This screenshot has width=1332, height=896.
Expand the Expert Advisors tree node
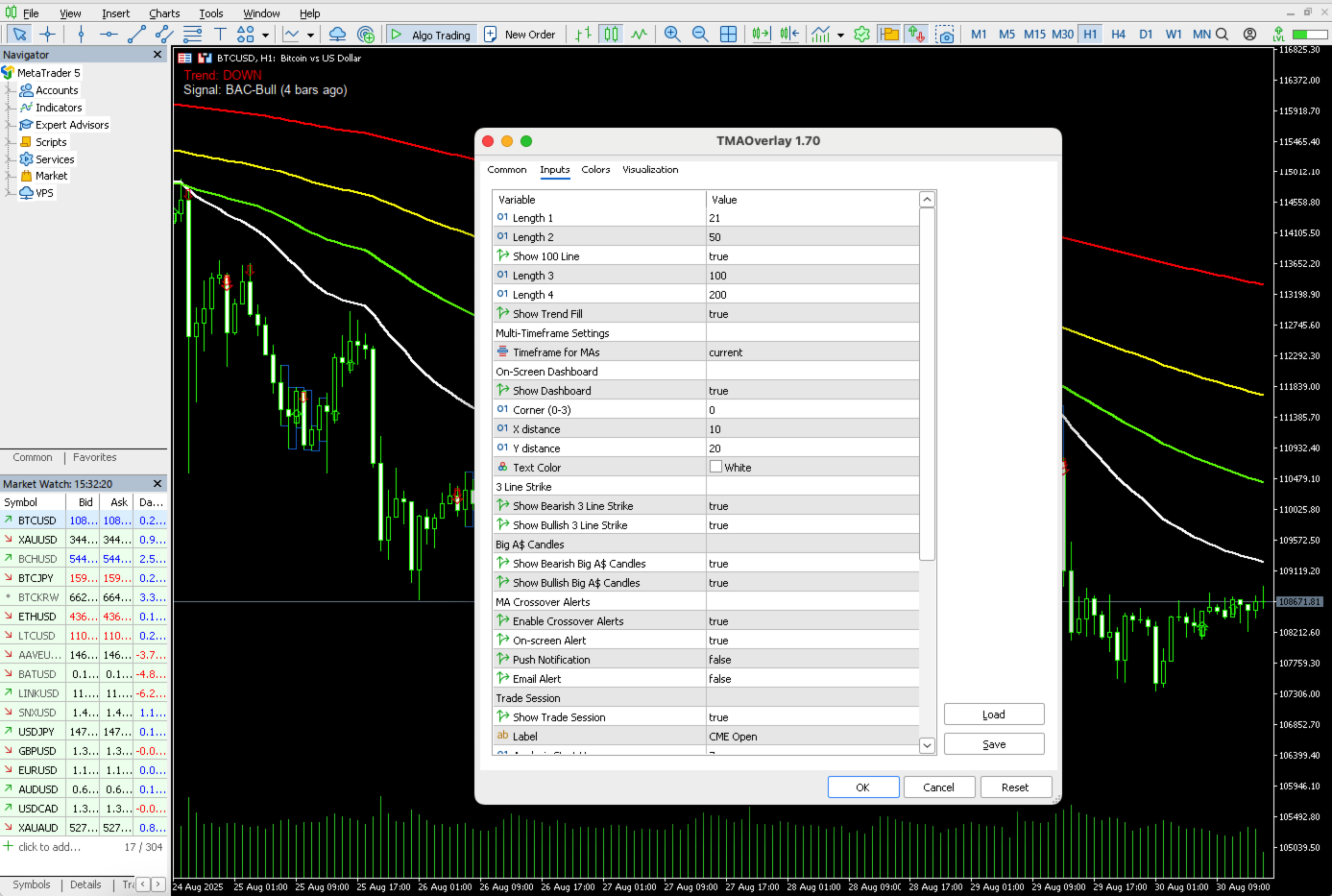tap(10, 125)
